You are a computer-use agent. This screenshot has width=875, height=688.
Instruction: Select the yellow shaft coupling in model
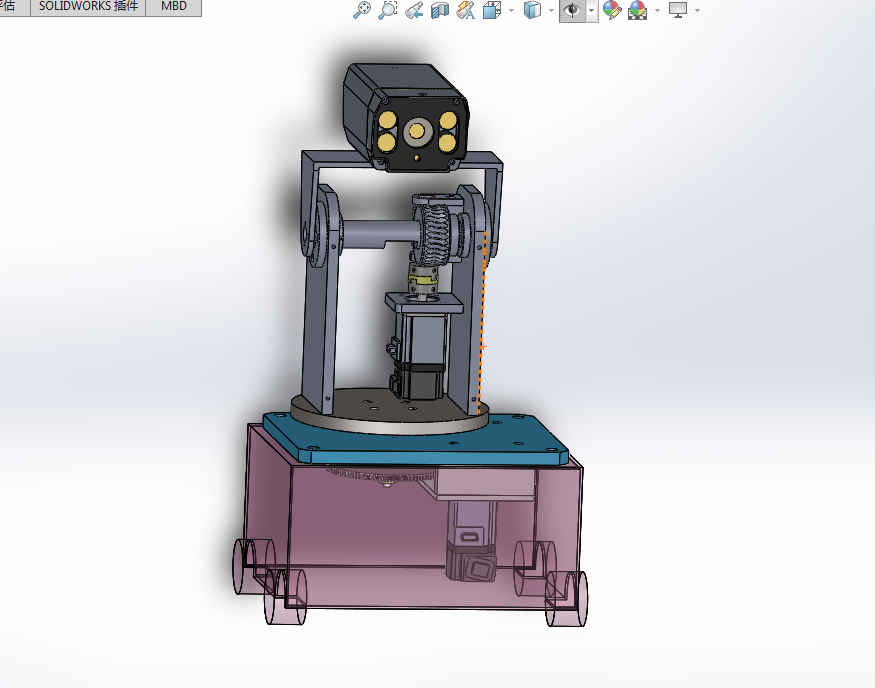click(423, 278)
